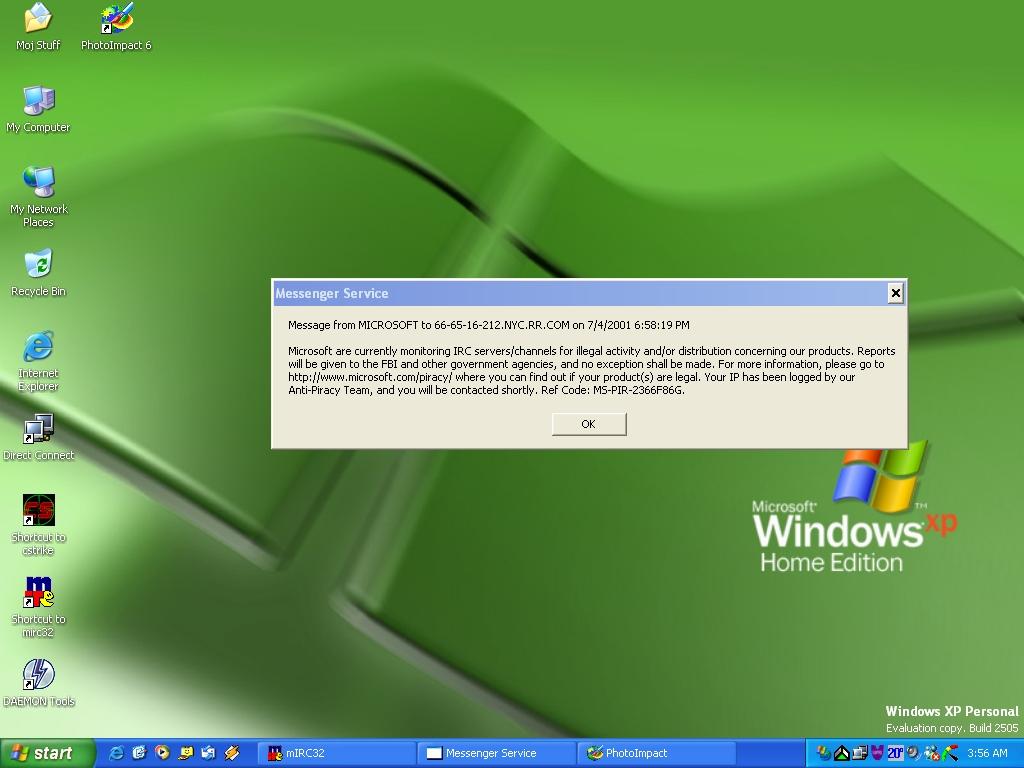Image resolution: width=1024 pixels, height=768 pixels.
Task: Select the PhotoImpact 6 desktop shortcut
Action: click(x=116, y=19)
